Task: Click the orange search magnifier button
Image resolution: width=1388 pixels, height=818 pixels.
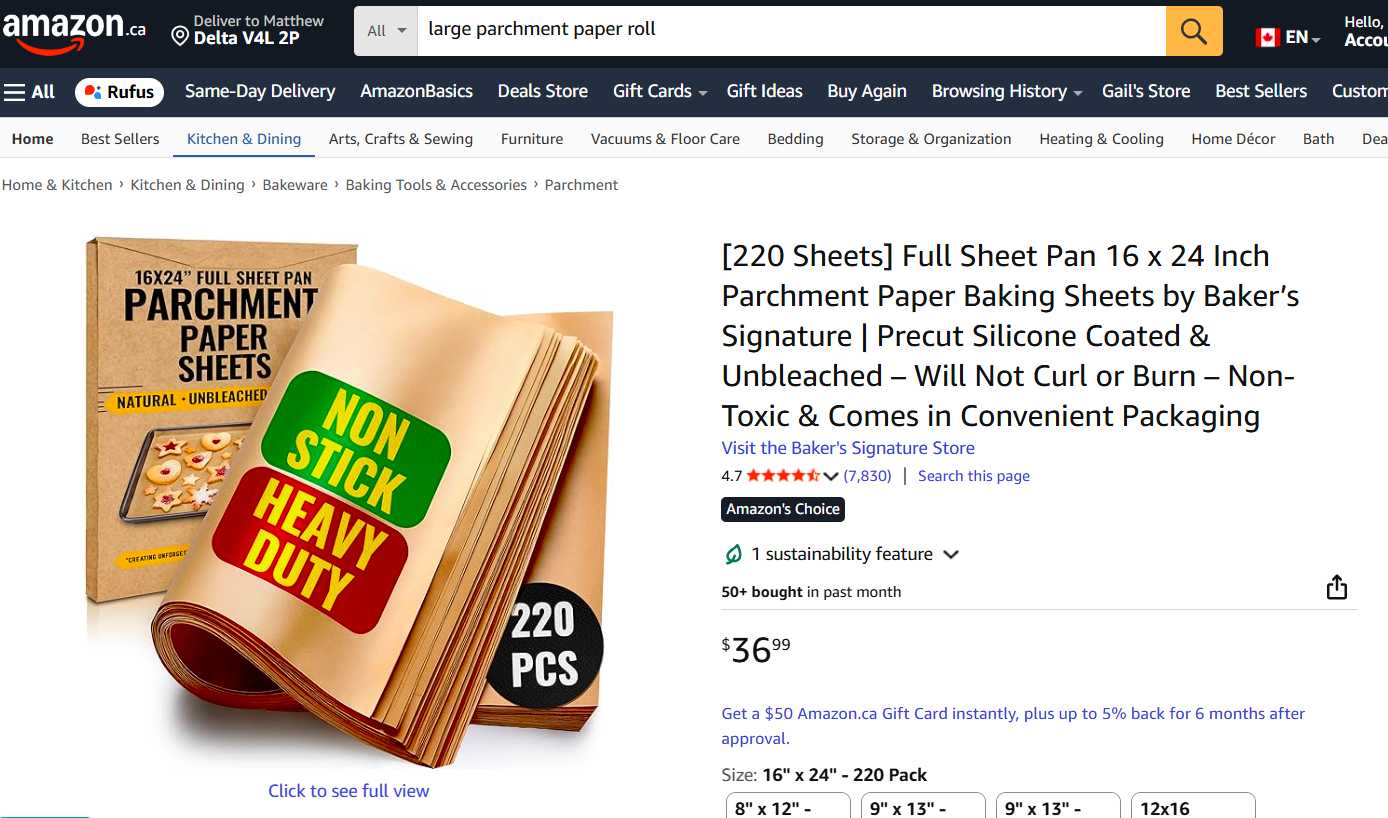Action: [x=1194, y=31]
